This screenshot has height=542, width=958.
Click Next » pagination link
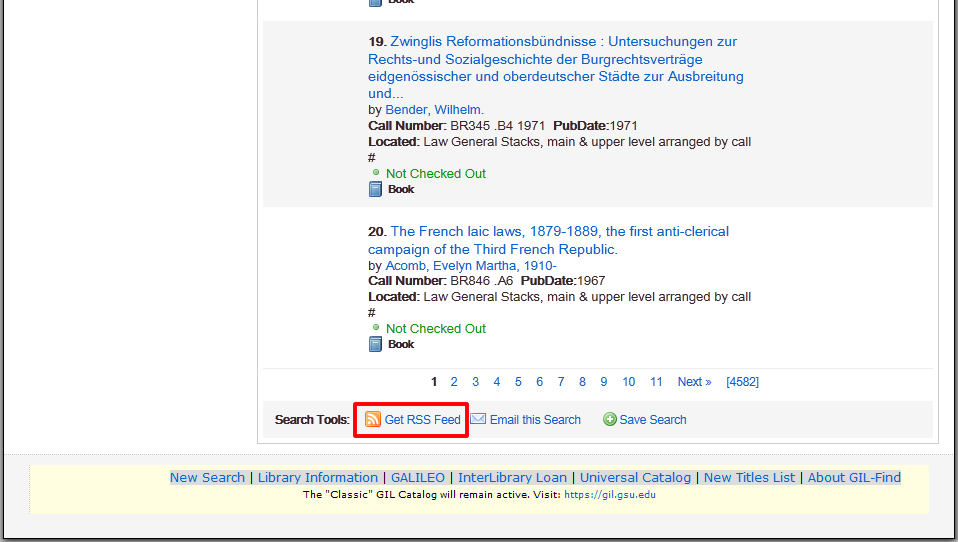(695, 382)
